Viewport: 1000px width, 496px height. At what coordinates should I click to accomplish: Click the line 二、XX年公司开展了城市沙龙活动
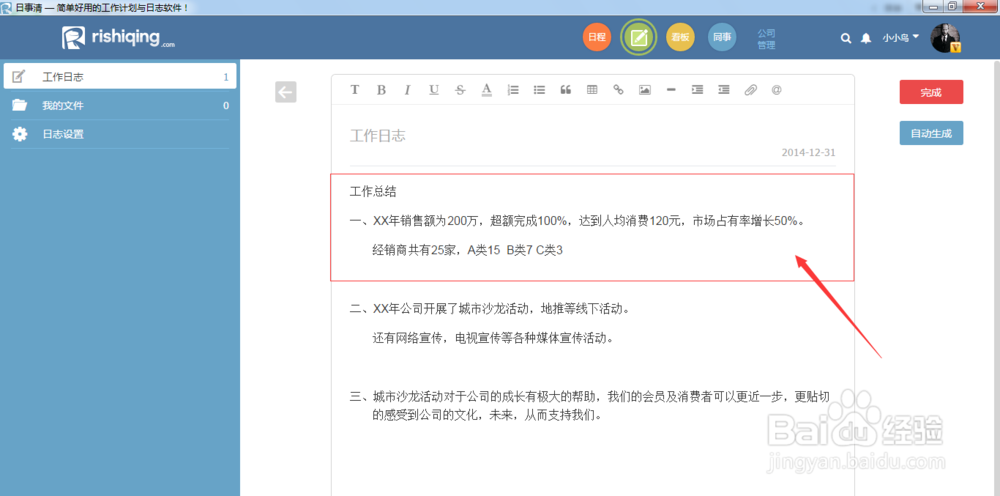coord(490,309)
